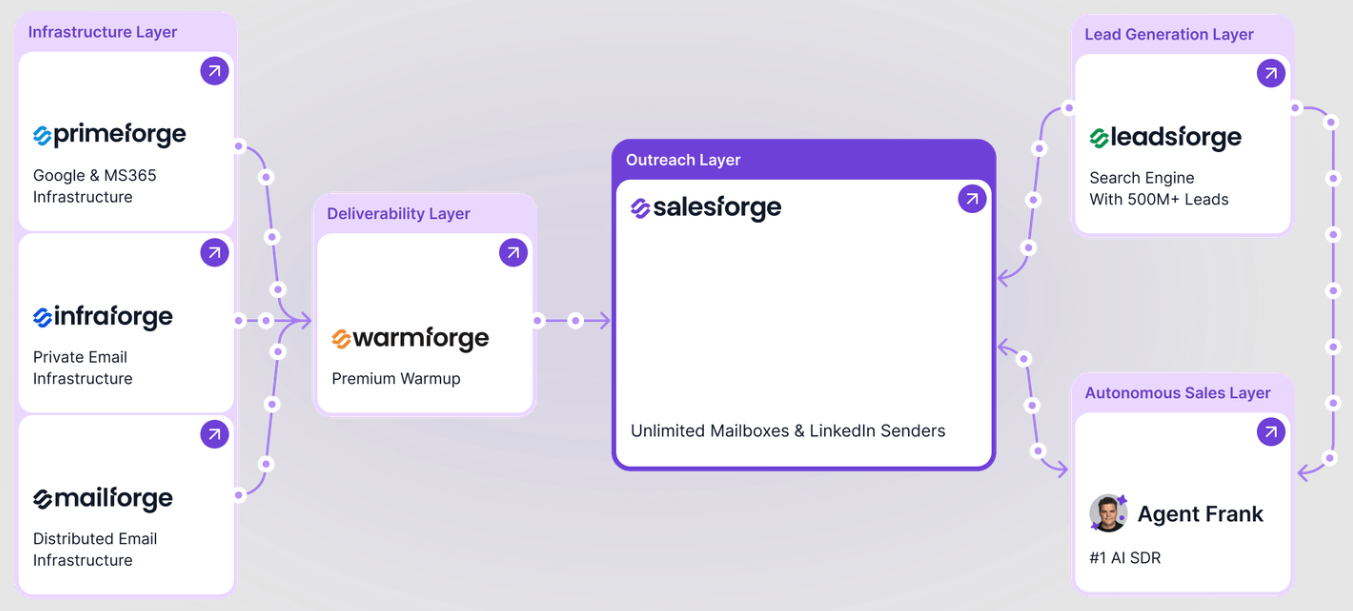Click Agent Frank's avatar photo

point(1108,513)
